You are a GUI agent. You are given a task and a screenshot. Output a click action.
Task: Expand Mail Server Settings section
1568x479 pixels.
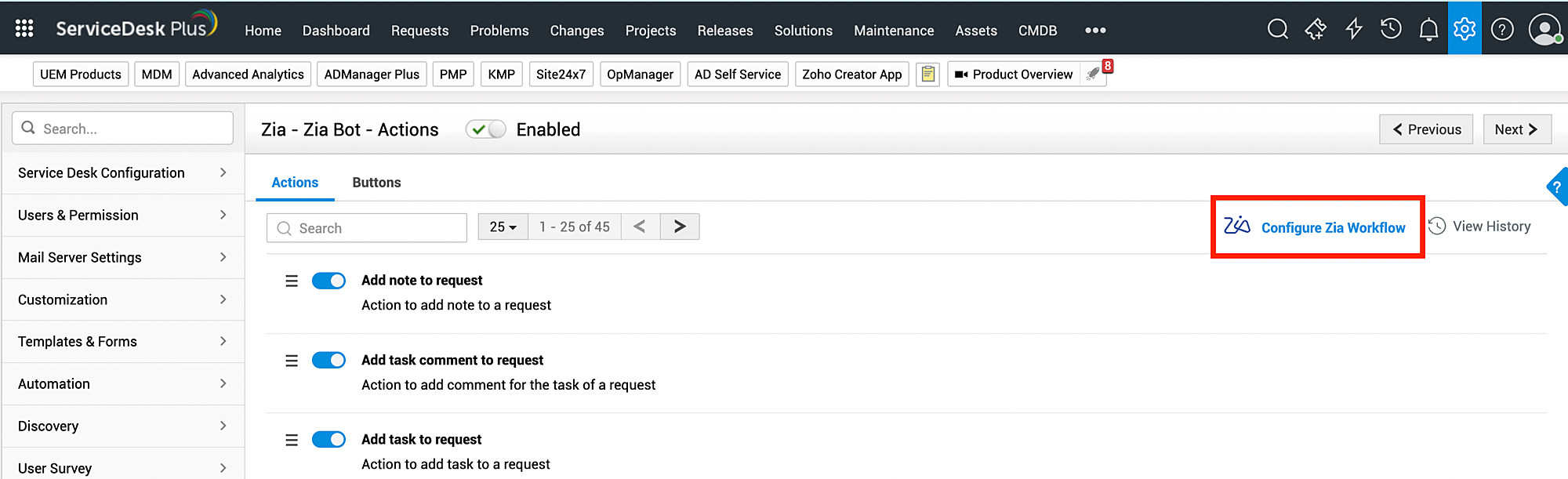pos(123,257)
